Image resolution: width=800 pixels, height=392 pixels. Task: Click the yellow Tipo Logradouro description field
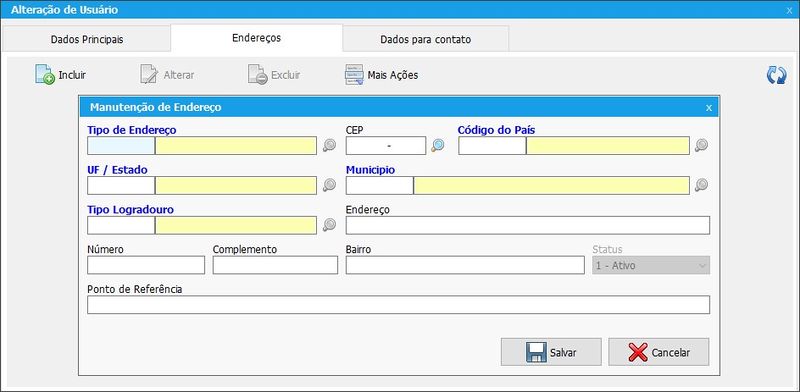coord(236,225)
